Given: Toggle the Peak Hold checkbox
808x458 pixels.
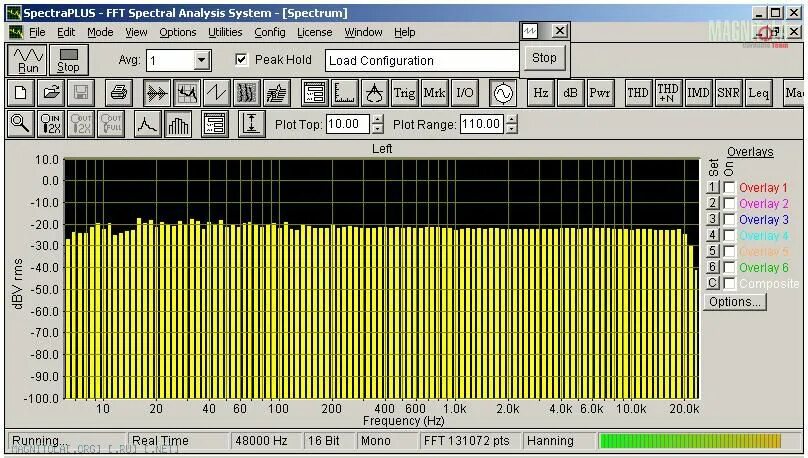Looking at the screenshot, I should pos(241,59).
